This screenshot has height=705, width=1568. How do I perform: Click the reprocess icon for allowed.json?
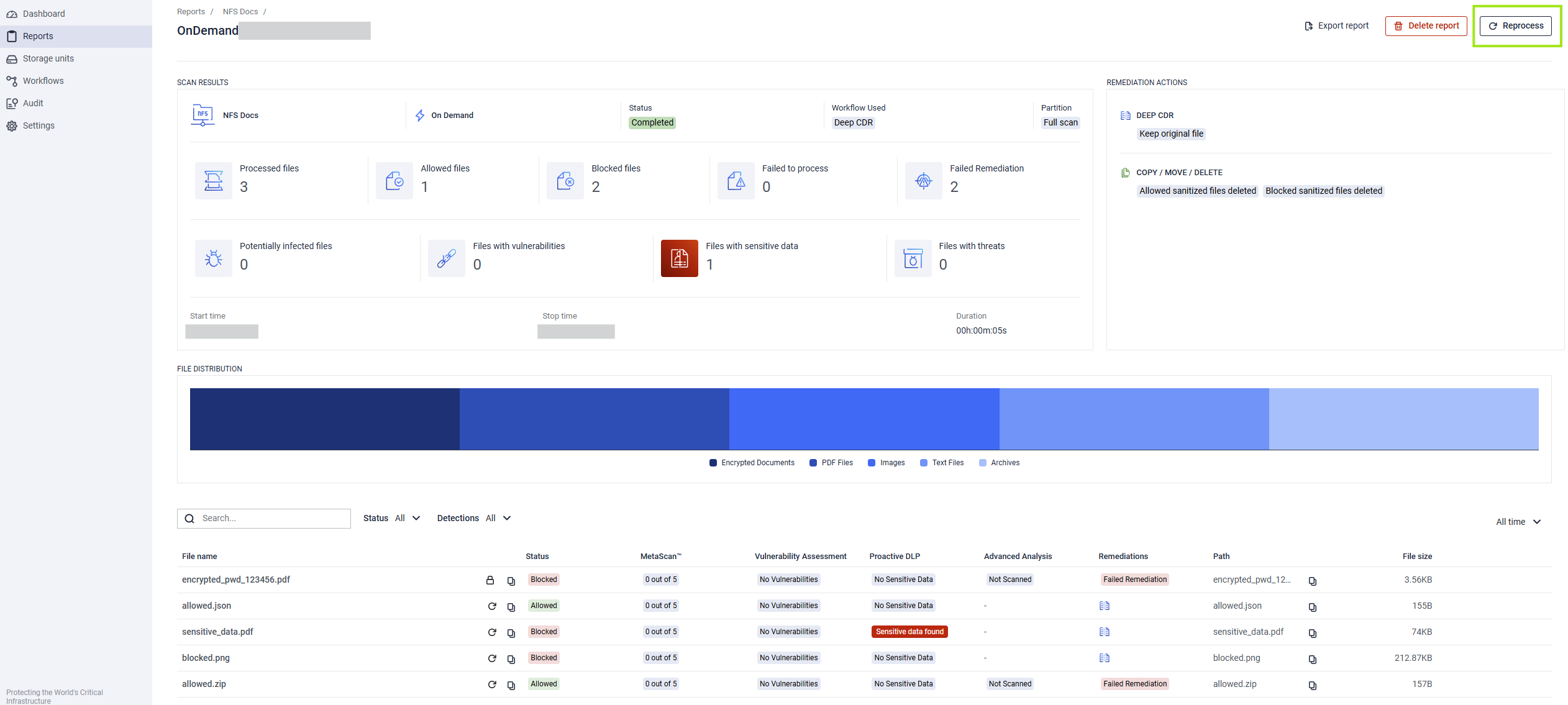(492, 606)
